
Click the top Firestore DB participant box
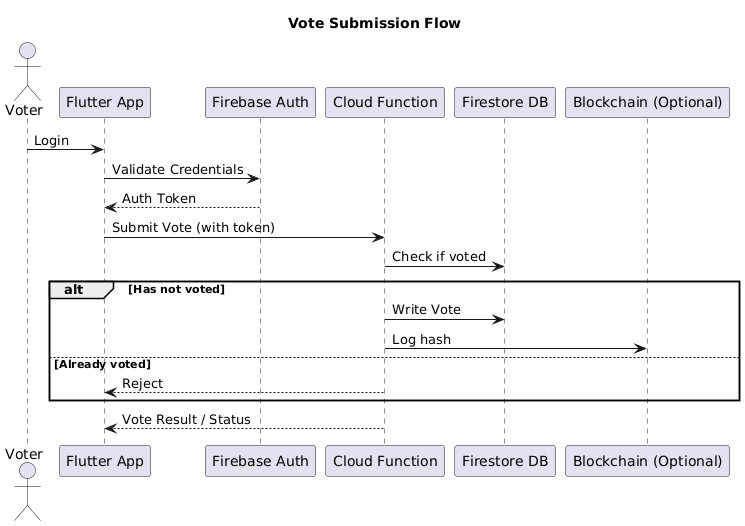click(504, 102)
